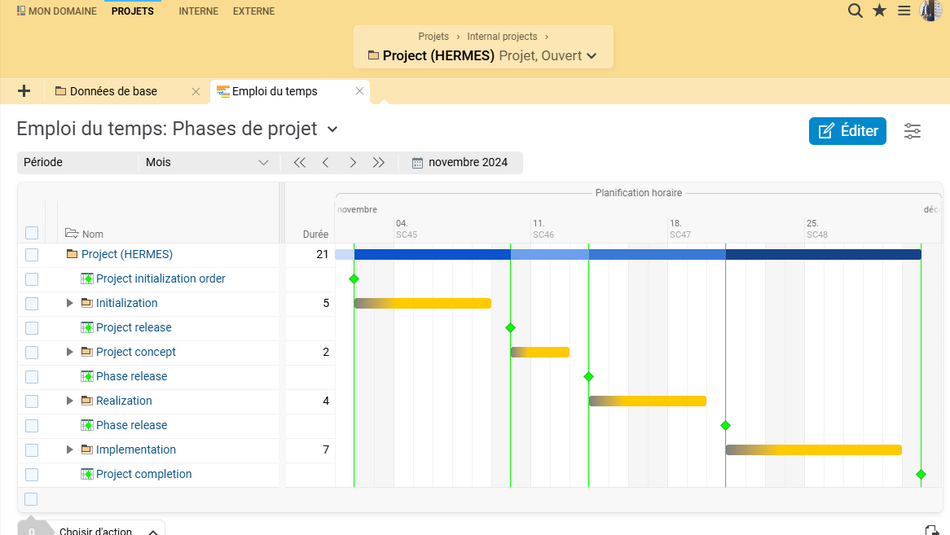Open the MON DOMAINE menu
950x535 pixels.
[56, 11]
